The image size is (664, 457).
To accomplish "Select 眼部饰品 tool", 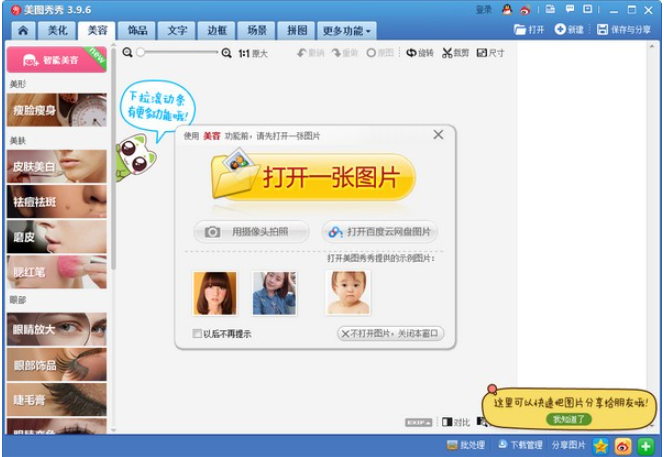I will pos(57,365).
